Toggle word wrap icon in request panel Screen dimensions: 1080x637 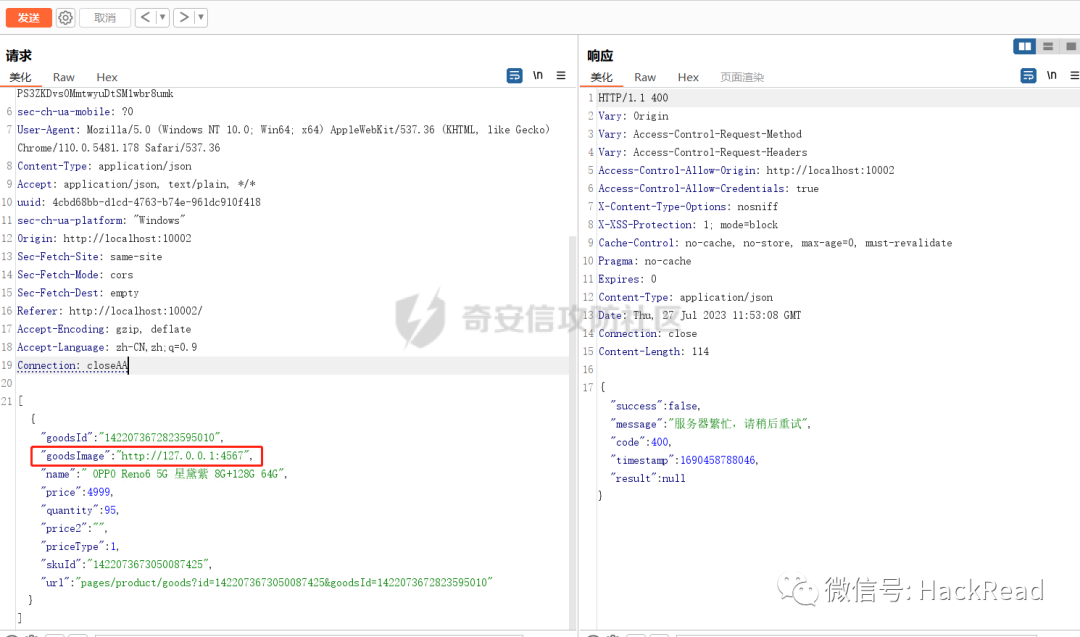pyautogui.click(x=515, y=76)
